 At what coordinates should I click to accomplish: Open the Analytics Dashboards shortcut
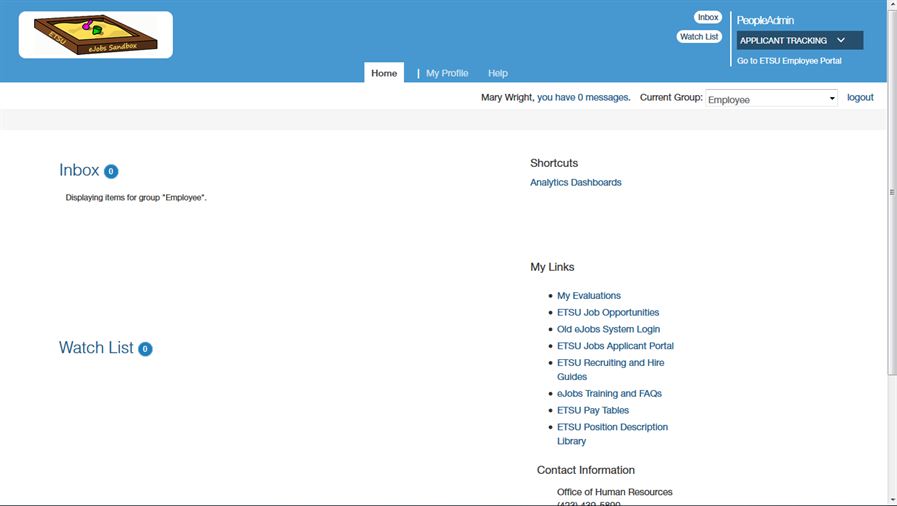coord(575,183)
